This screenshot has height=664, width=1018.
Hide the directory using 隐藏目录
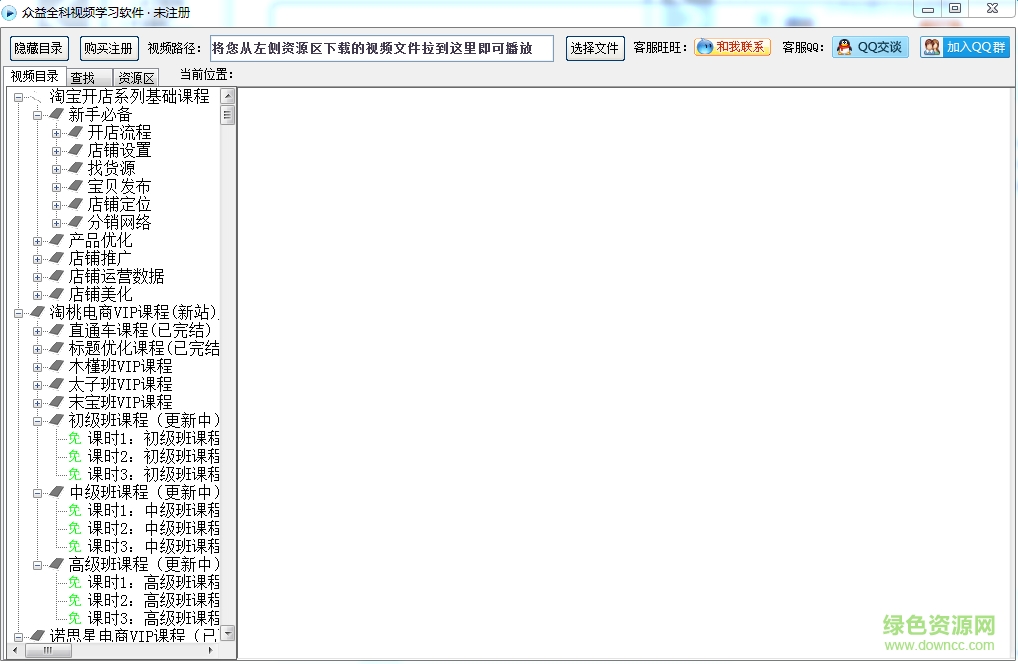(x=38, y=46)
